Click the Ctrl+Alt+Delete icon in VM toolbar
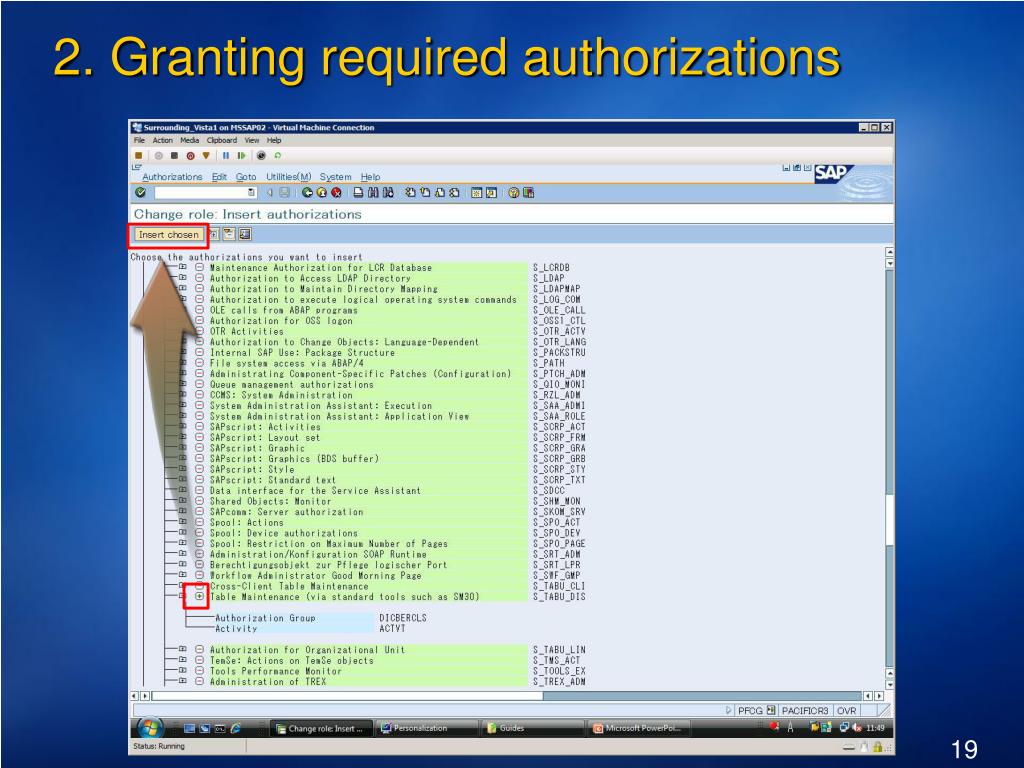Screen dimensions: 1024x768 click(138, 156)
